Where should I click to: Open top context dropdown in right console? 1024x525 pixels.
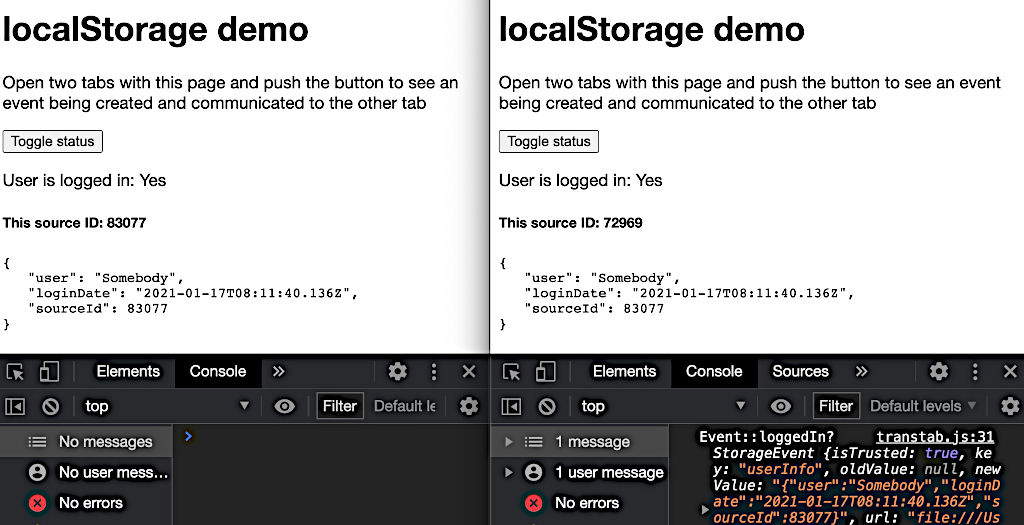tap(664, 406)
